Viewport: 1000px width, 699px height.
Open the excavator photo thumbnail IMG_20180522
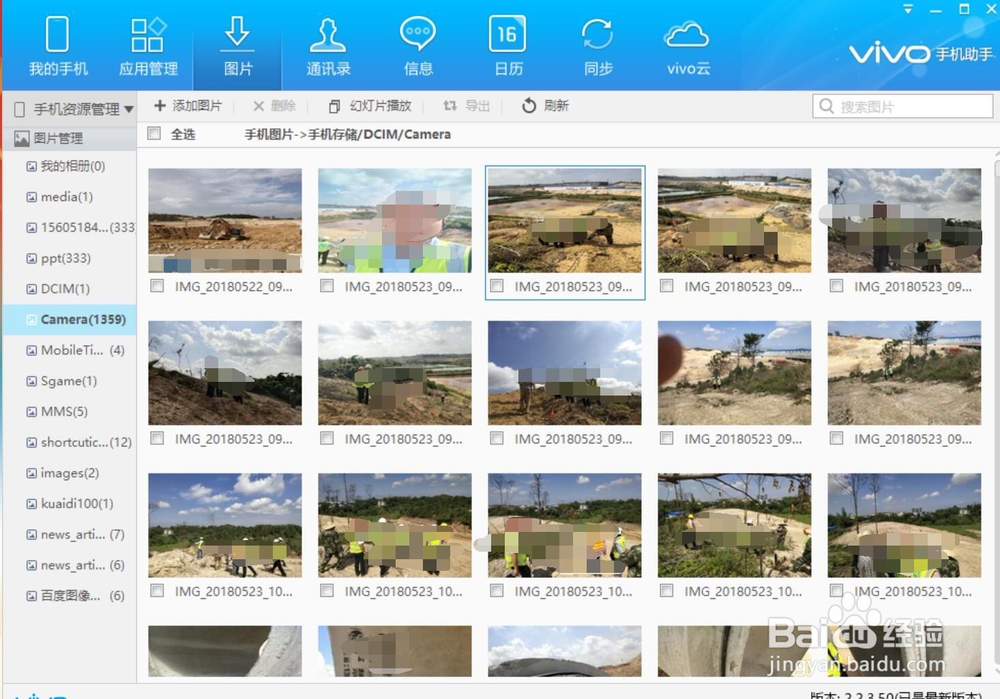coord(225,220)
